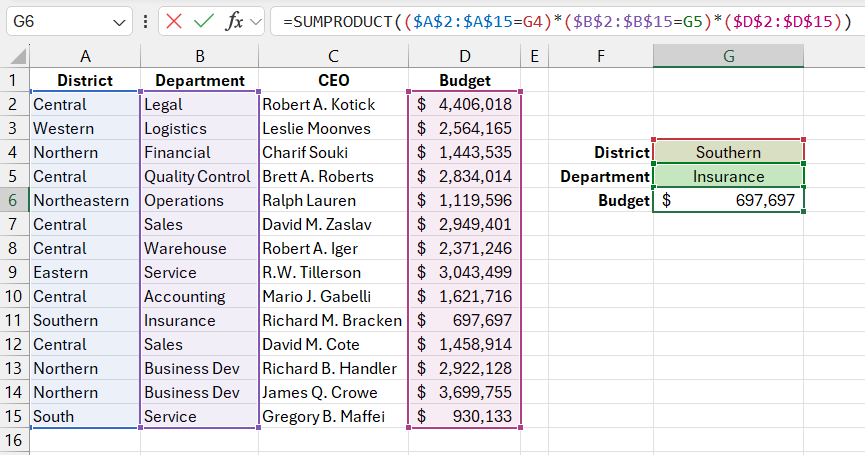Select the Warehouse department cell
The height and width of the screenshot is (455, 865).
point(200,248)
